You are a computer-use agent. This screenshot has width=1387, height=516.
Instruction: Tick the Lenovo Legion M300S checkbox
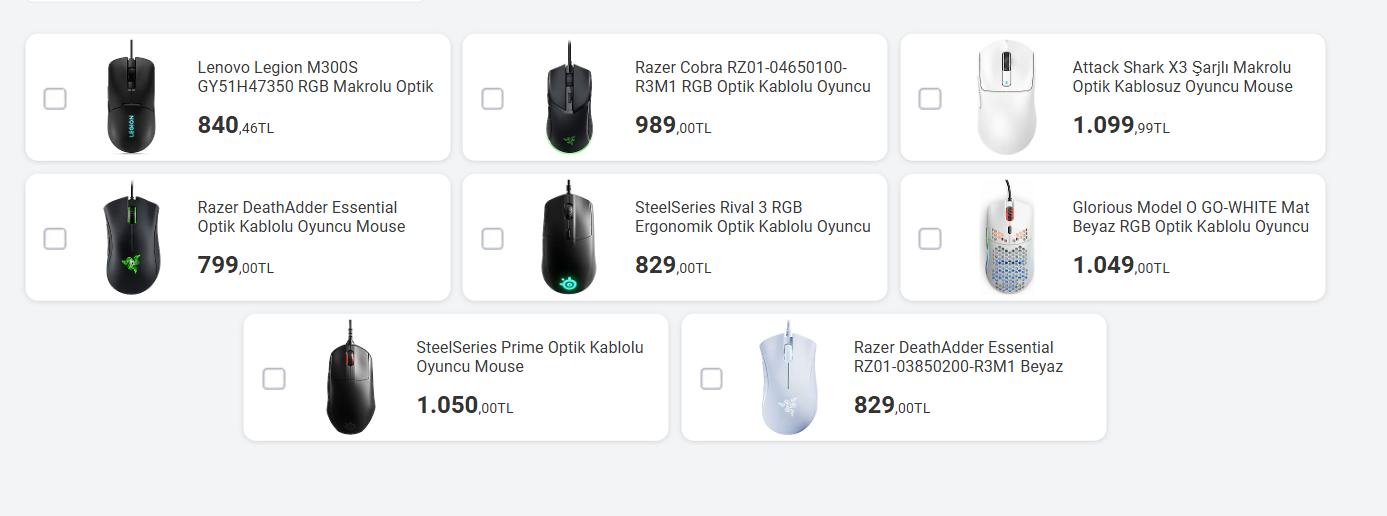tap(55, 98)
